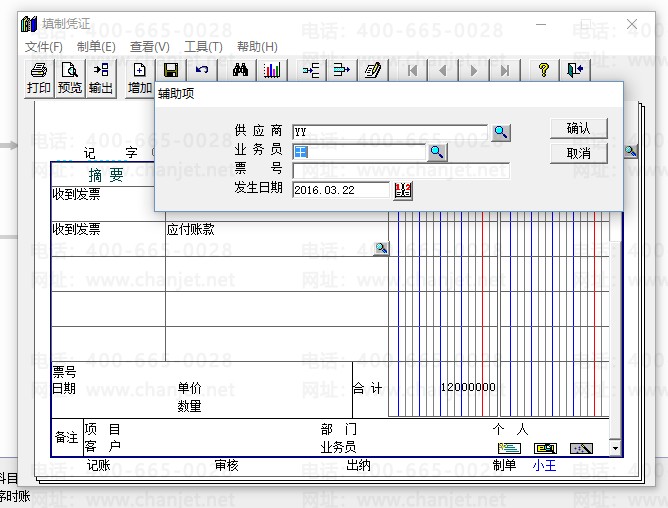Click the 取消 button
The image size is (668, 508).
(x=579, y=153)
